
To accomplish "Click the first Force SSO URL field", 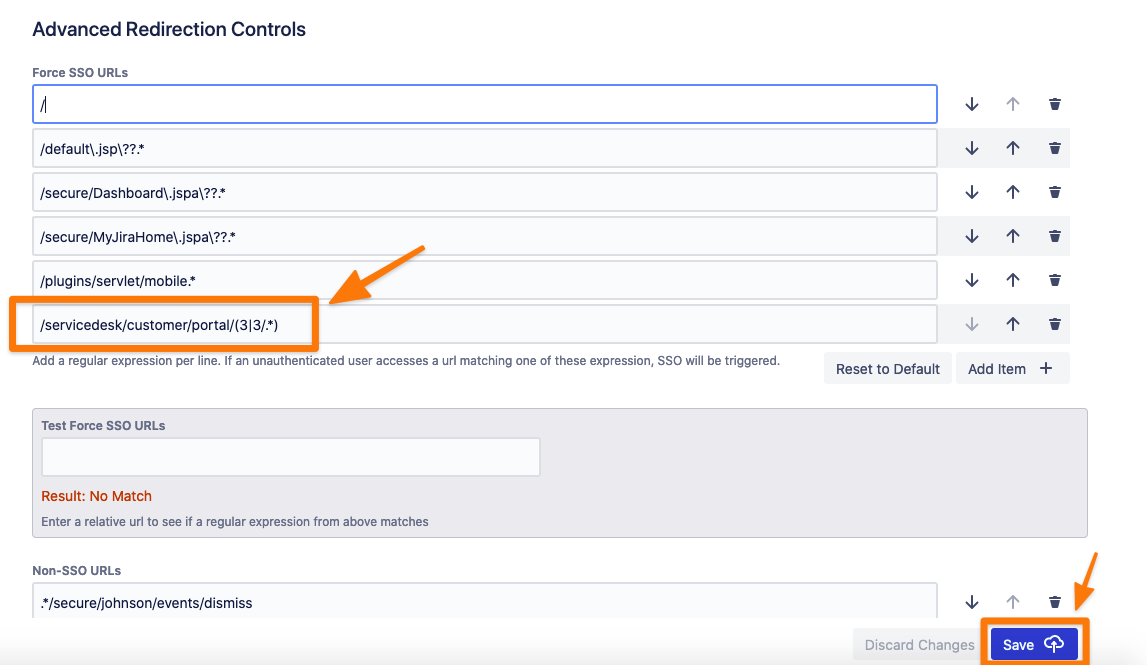I will 484,104.
